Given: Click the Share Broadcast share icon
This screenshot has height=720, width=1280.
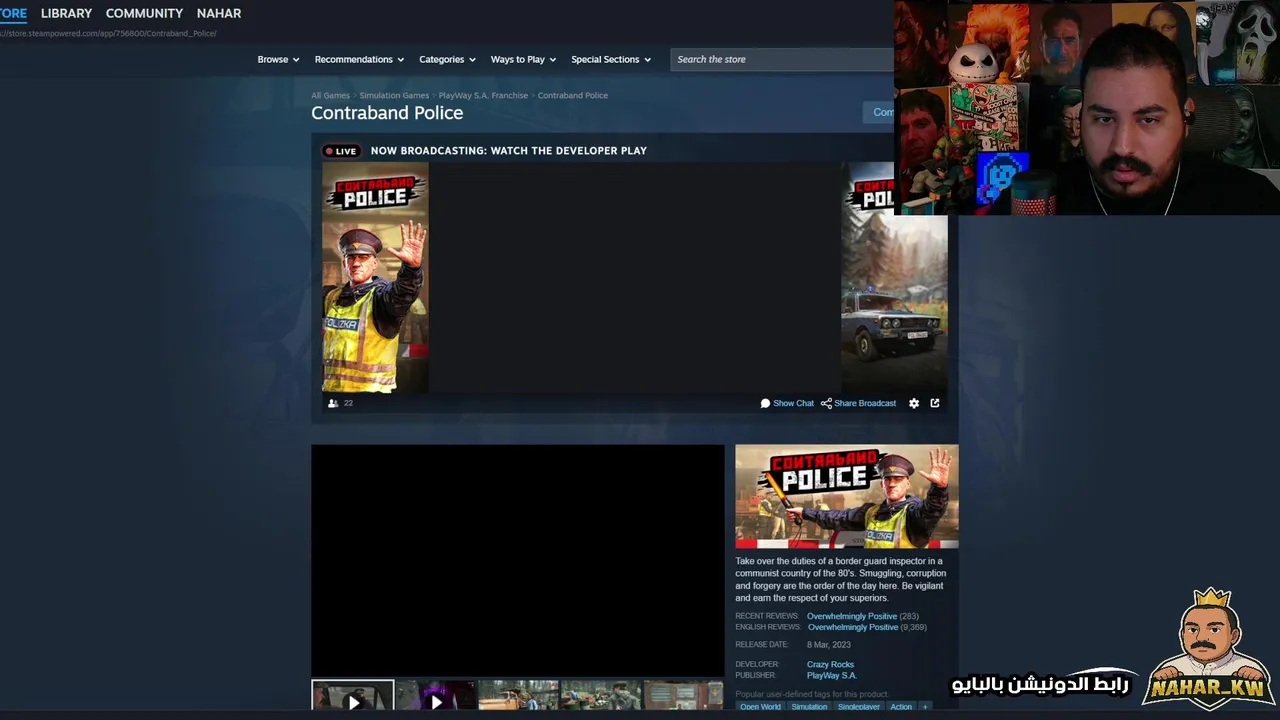Looking at the screenshot, I should tap(826, 403).
